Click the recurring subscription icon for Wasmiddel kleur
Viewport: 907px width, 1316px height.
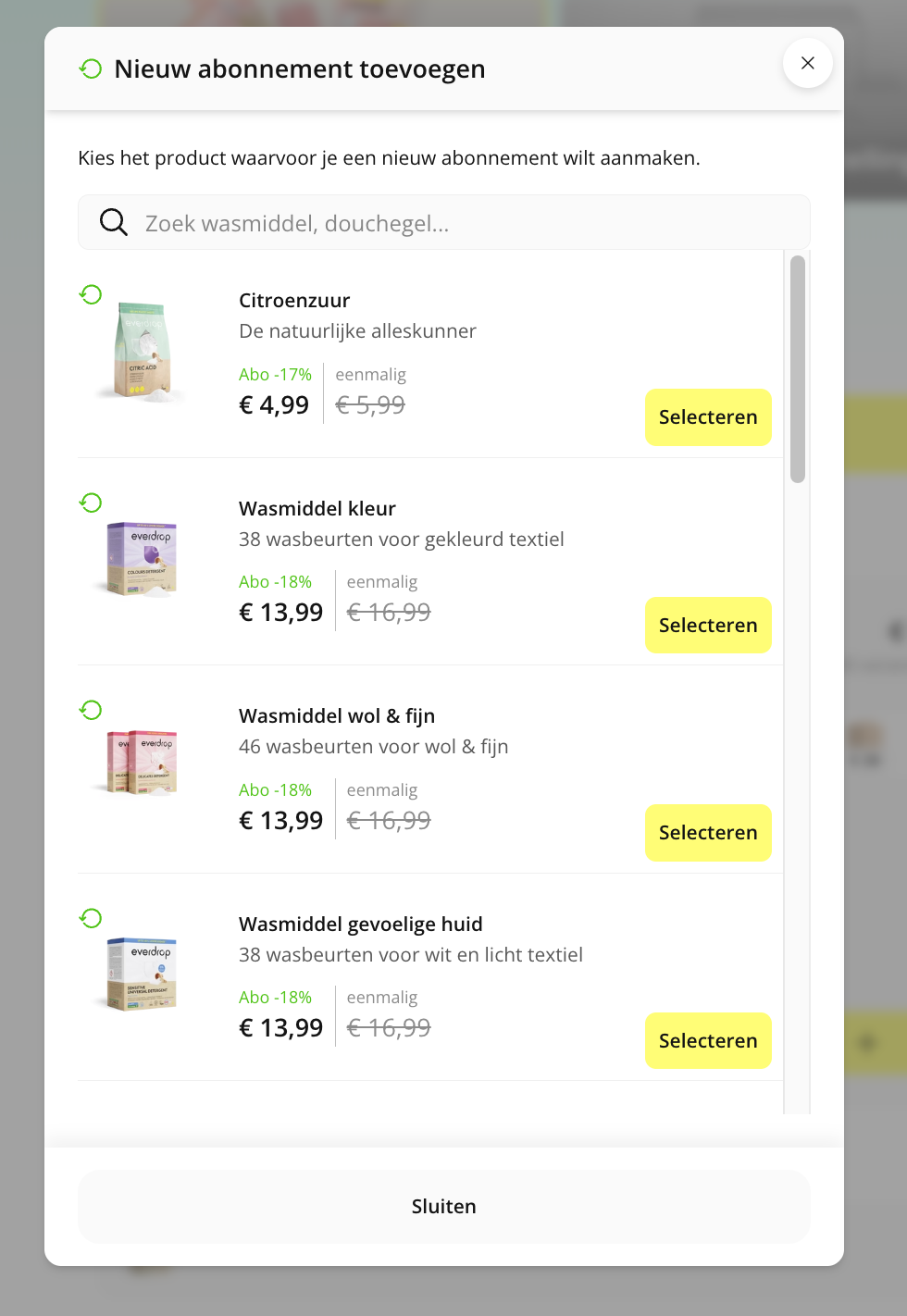[x=90, y=503]
